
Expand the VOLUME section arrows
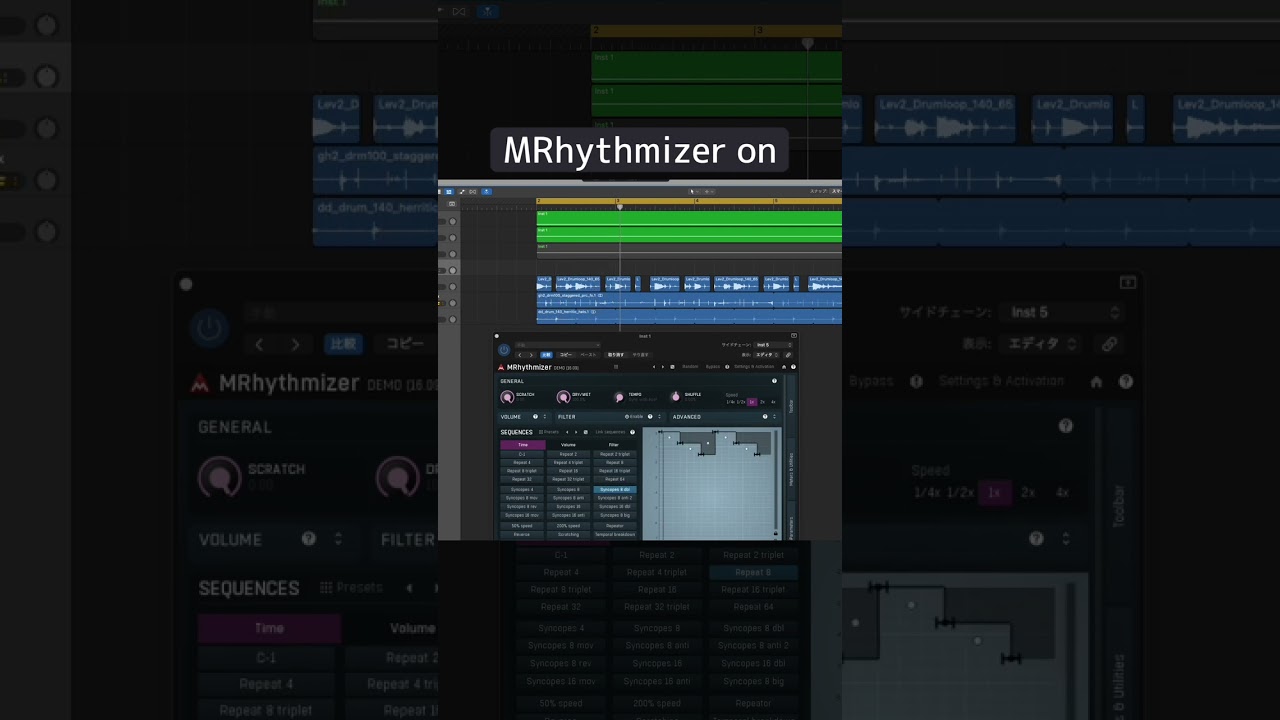pos(545,416)
